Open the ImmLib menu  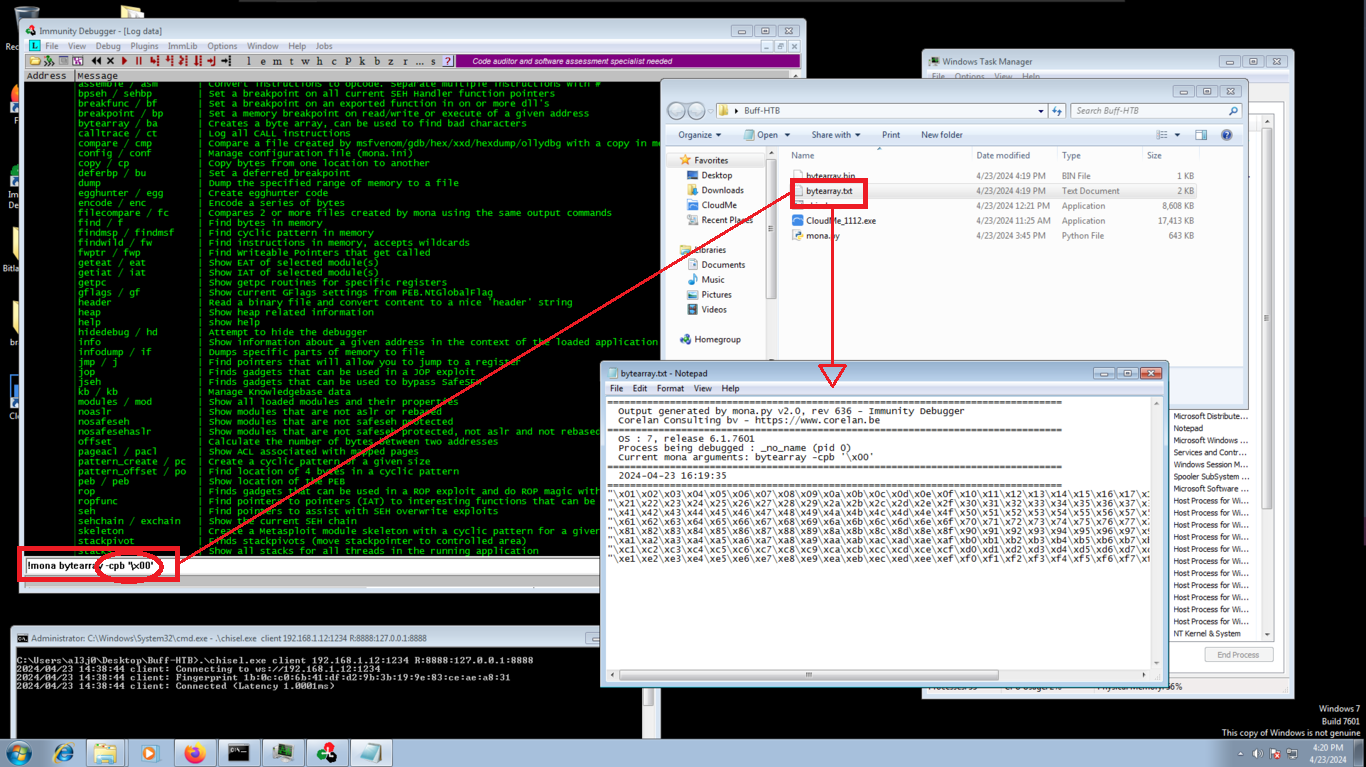tap(182, 46)
